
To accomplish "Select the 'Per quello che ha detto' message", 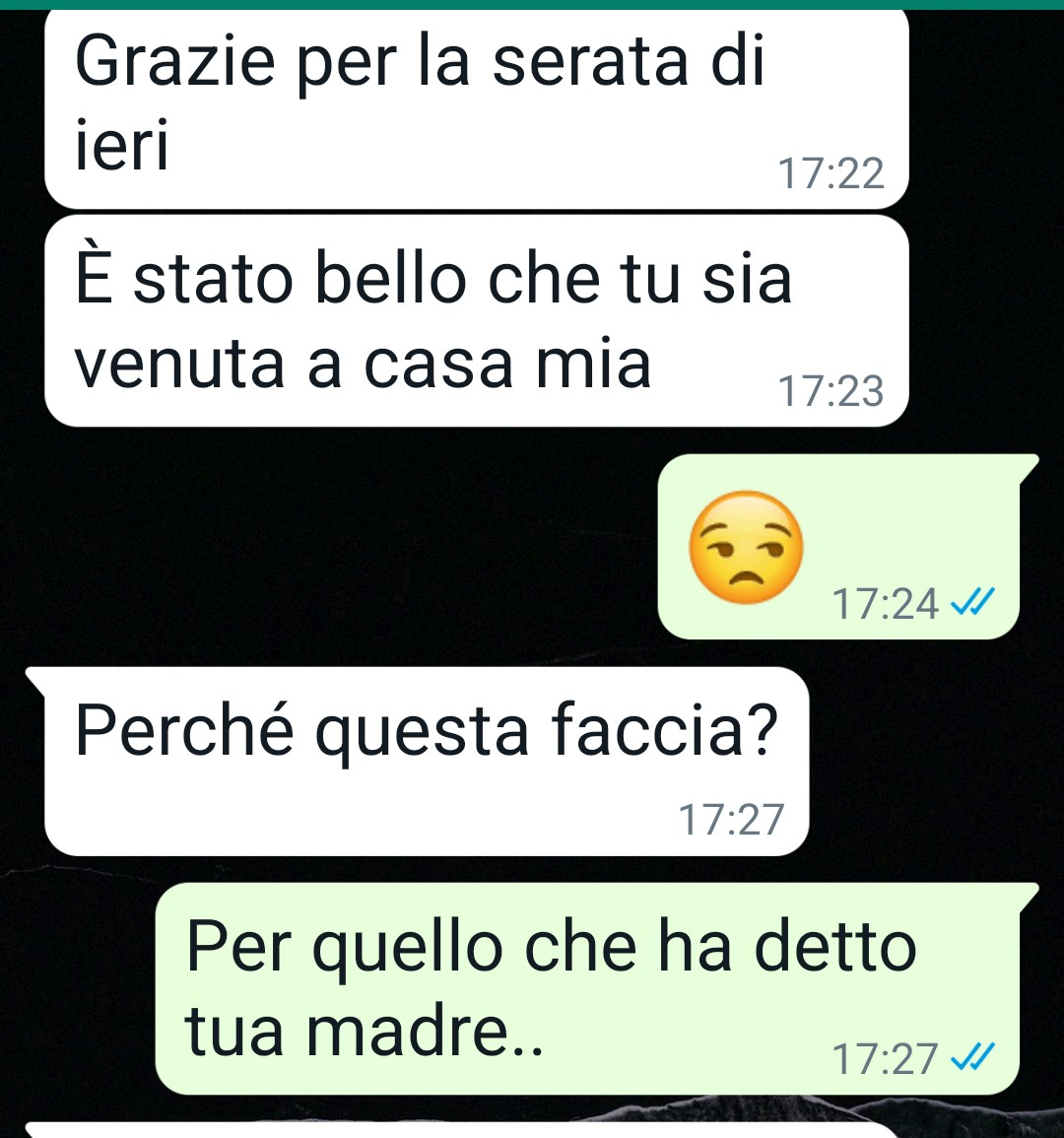I will pyautogui.click(x=587, y=988).
